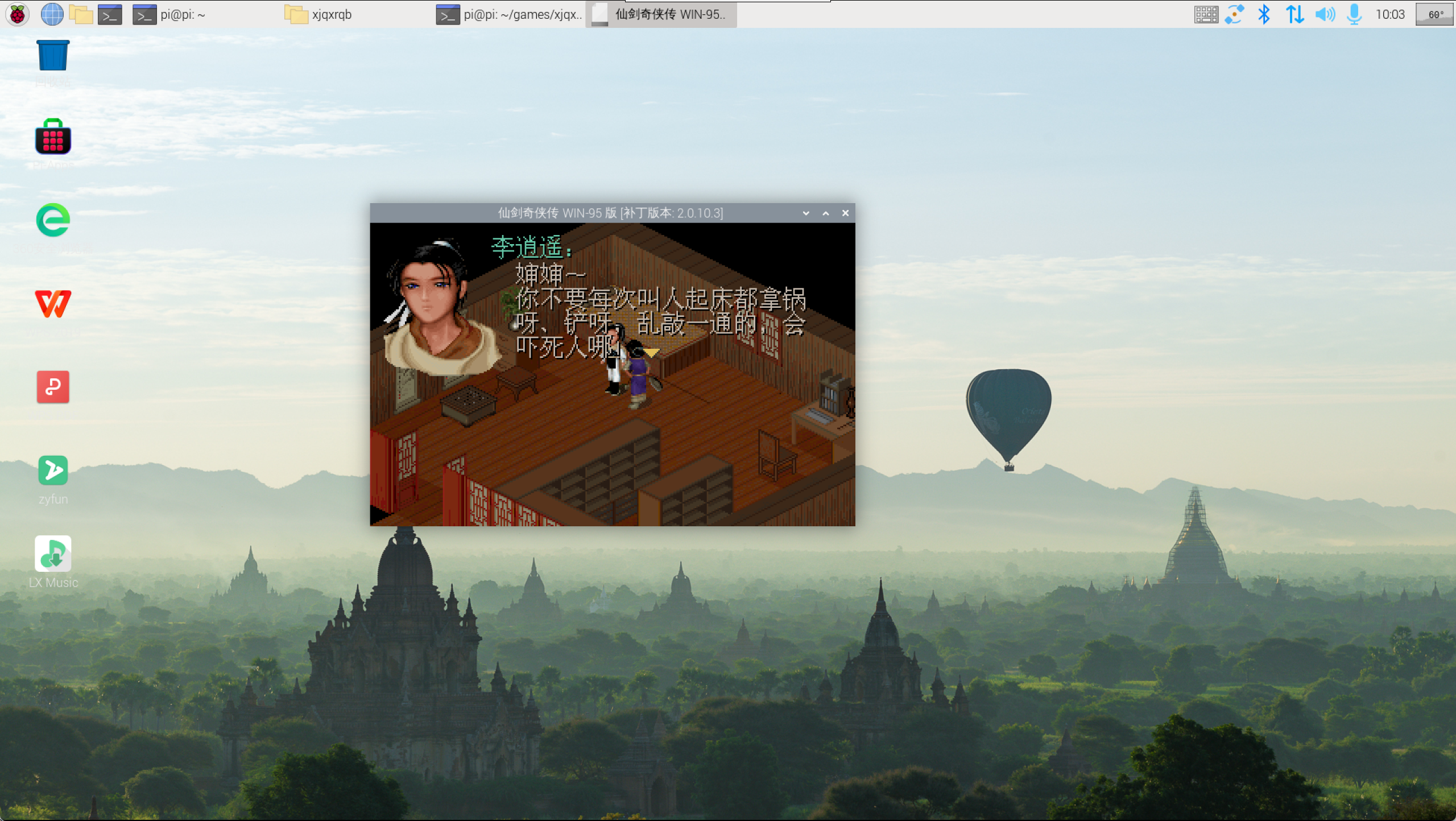The width and height of the screenshot is (1456, 821).
Task: Launch the green e browser desktop icon
Action: 53,220
